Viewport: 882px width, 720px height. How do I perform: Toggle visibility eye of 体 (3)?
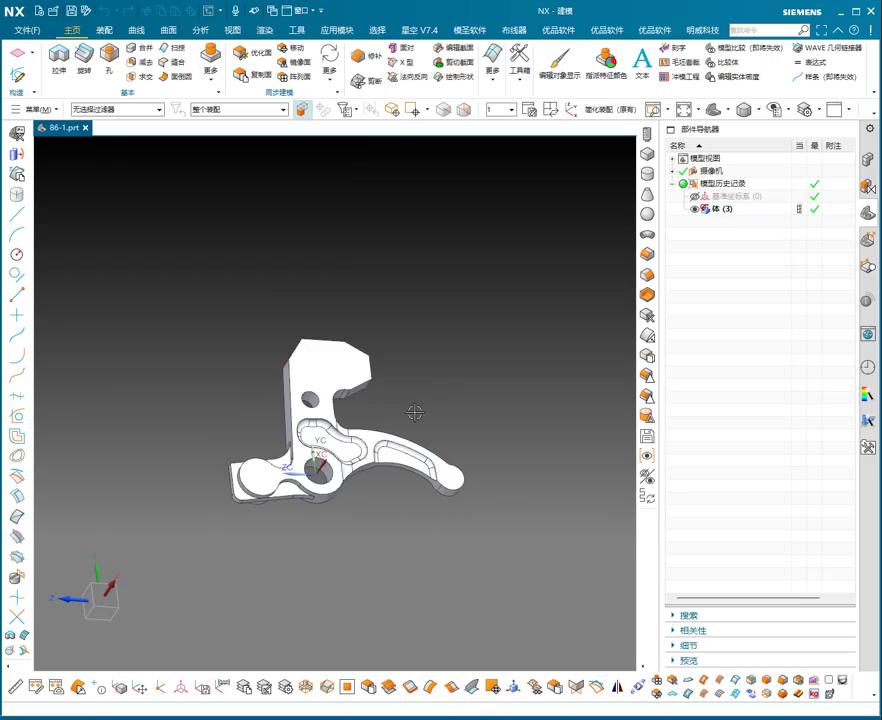(695, 209)
